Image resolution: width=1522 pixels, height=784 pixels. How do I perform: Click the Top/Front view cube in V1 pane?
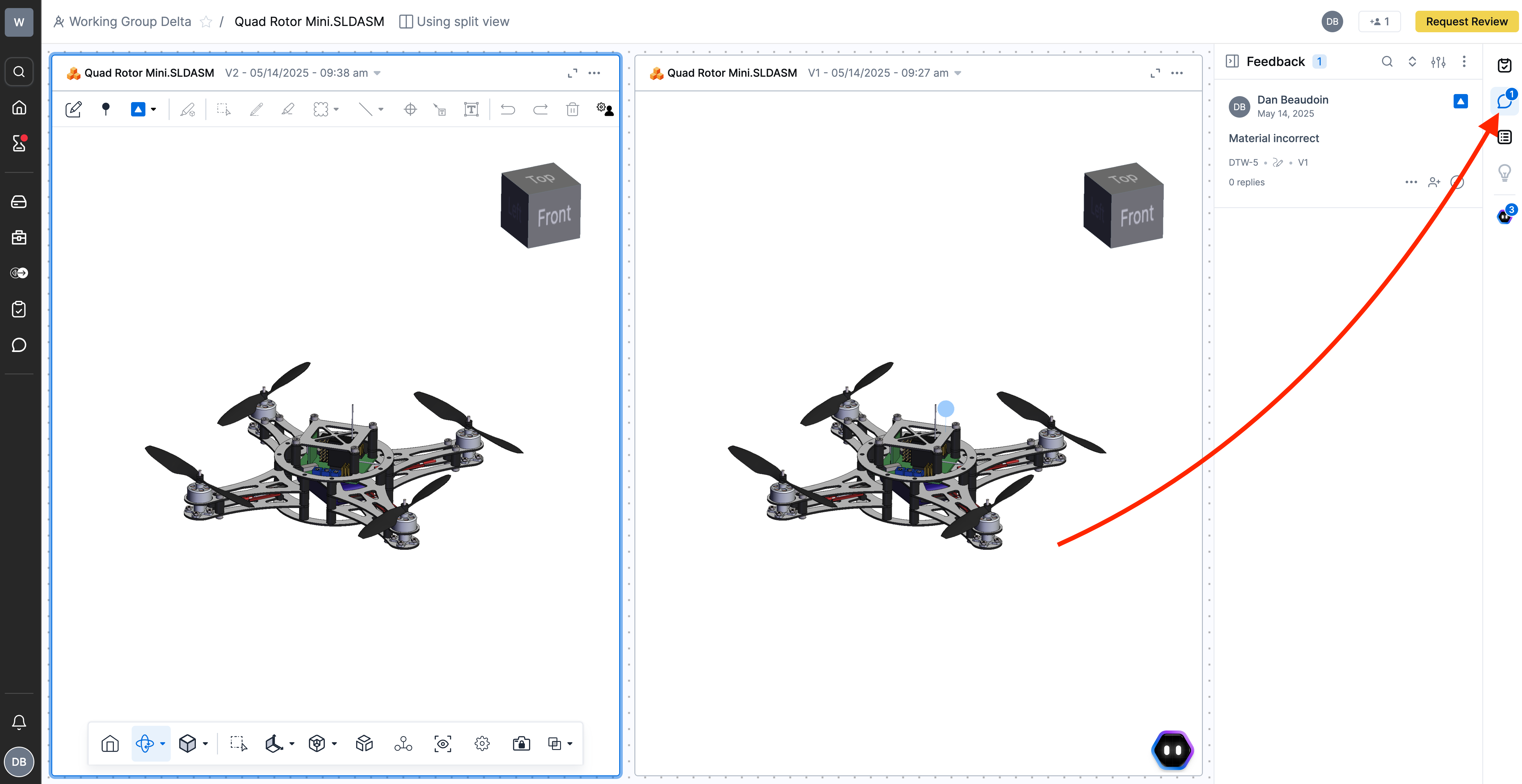click(x=1123, y=205)
